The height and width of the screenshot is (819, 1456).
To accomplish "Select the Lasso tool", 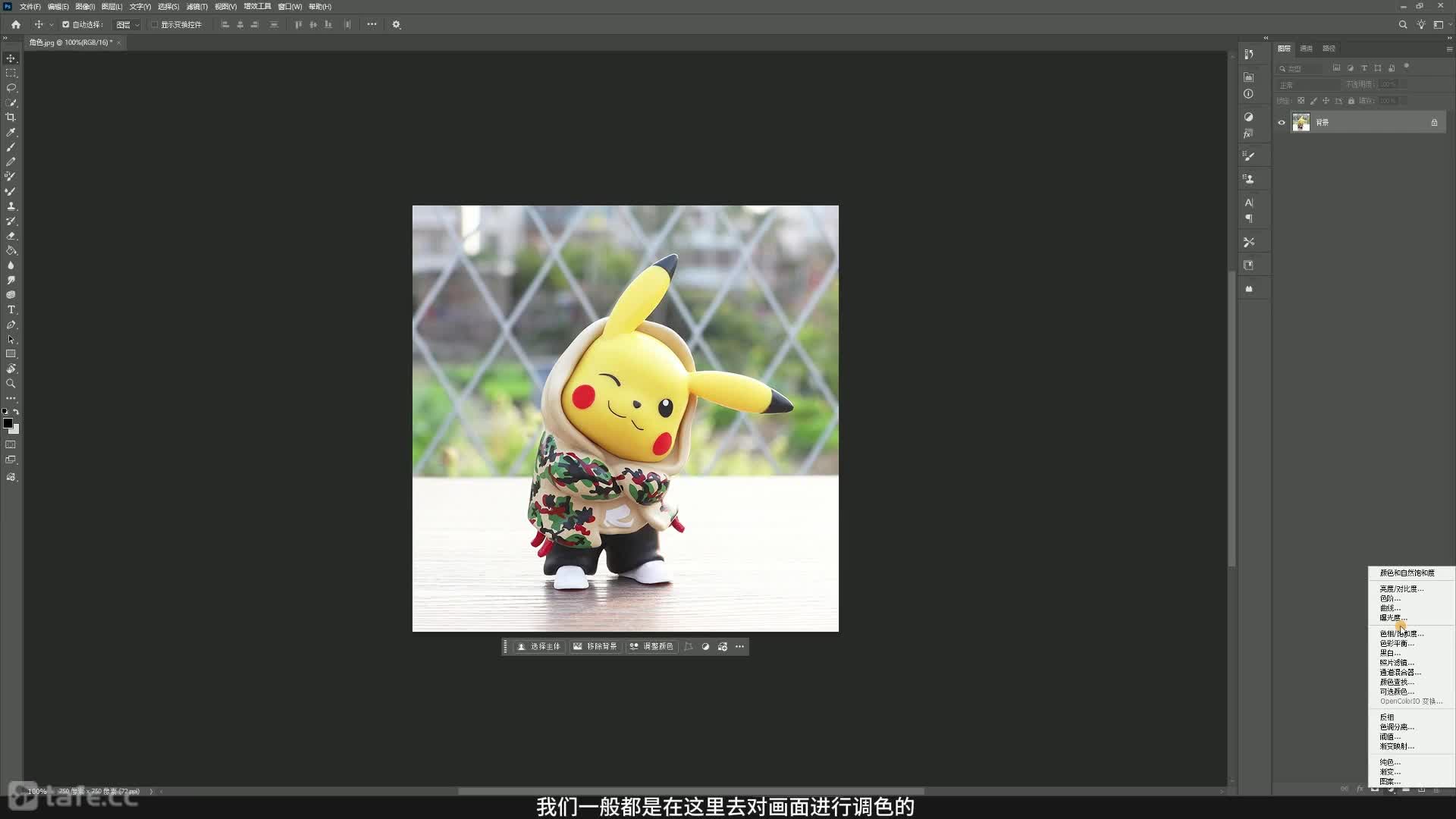I will (x=11, y=88).
